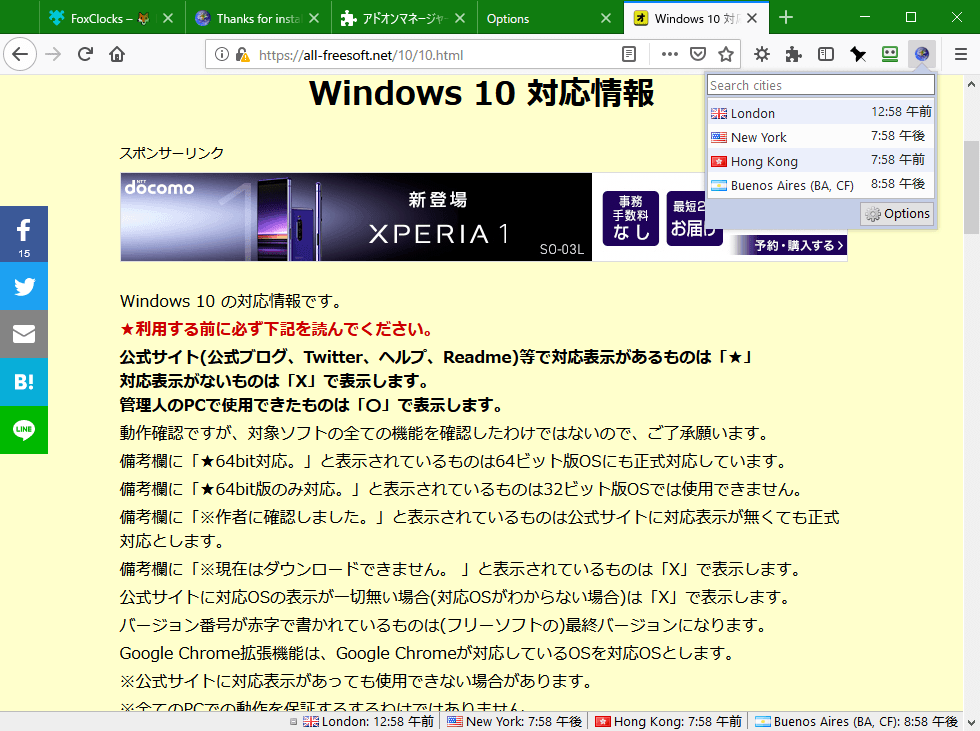Click Buenos Aires clock in status bar
The height and width of the screenshot is (731, 980).
tap(856, 722)
